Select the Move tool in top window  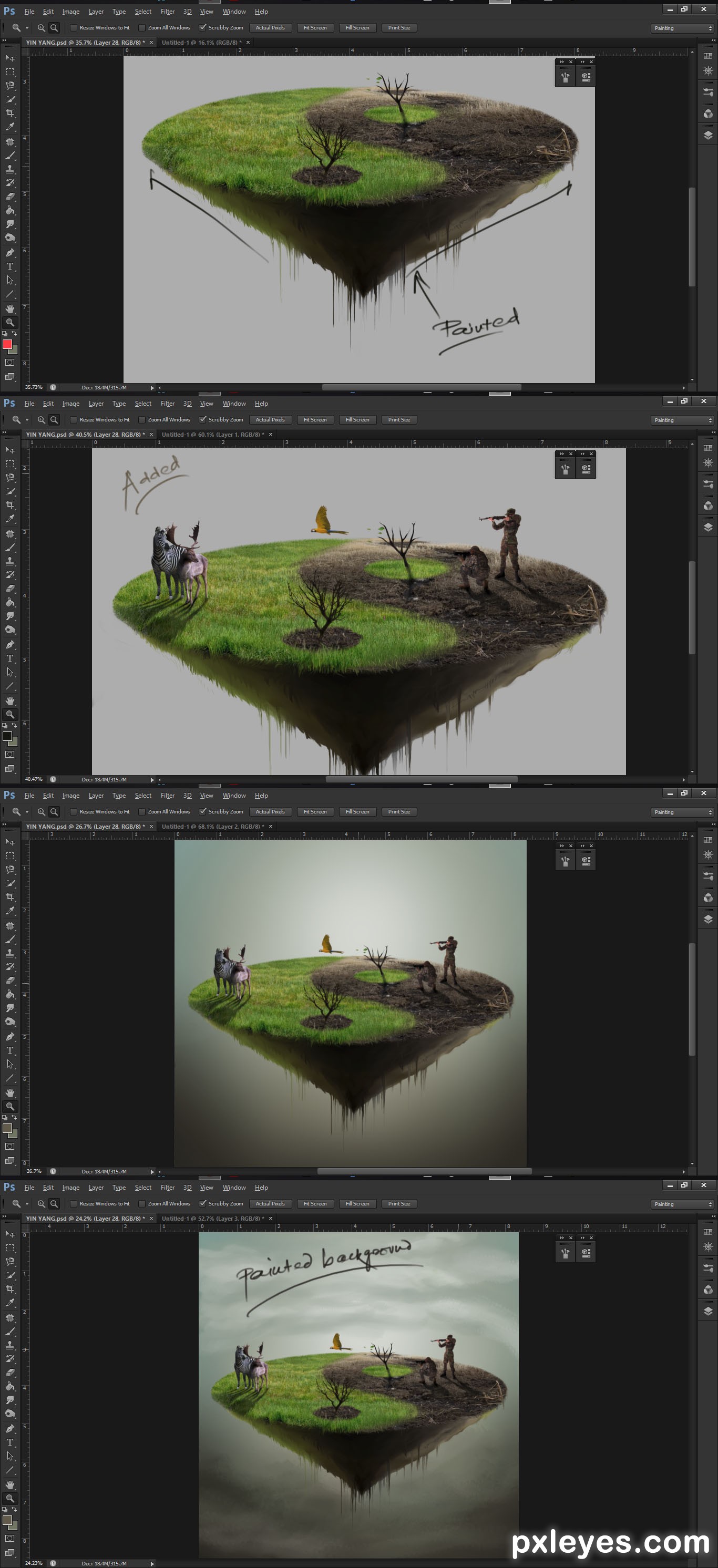point(10,58)
